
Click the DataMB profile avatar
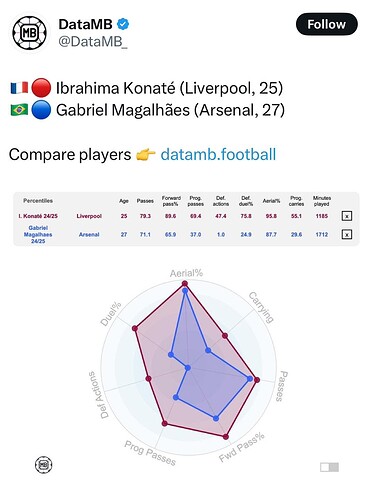coord(30,33)
